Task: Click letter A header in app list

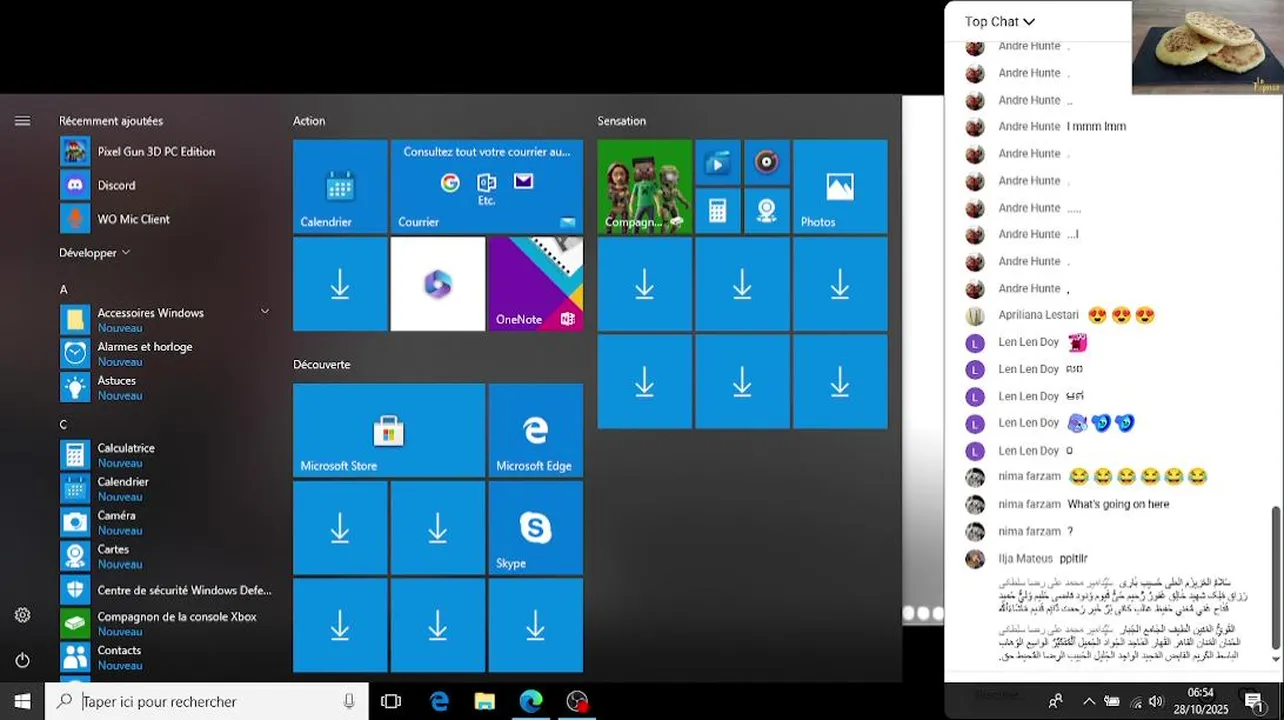Action: pos(64,290)
